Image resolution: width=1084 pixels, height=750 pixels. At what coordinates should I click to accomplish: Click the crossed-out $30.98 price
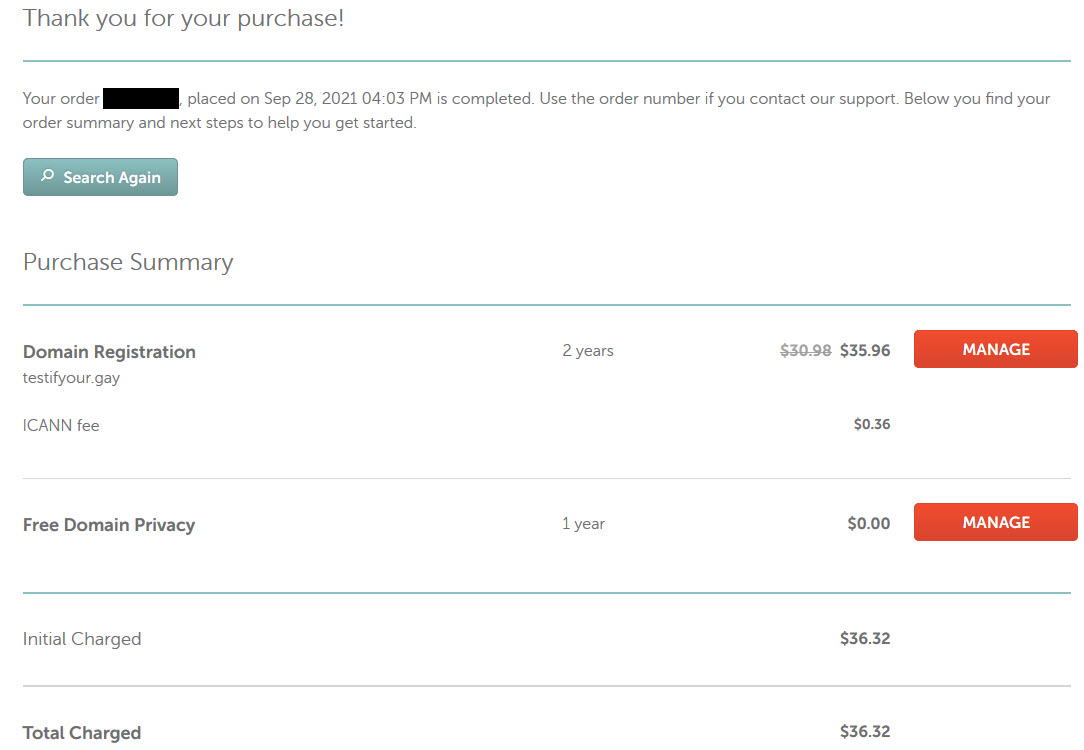(x=805, y=350)
